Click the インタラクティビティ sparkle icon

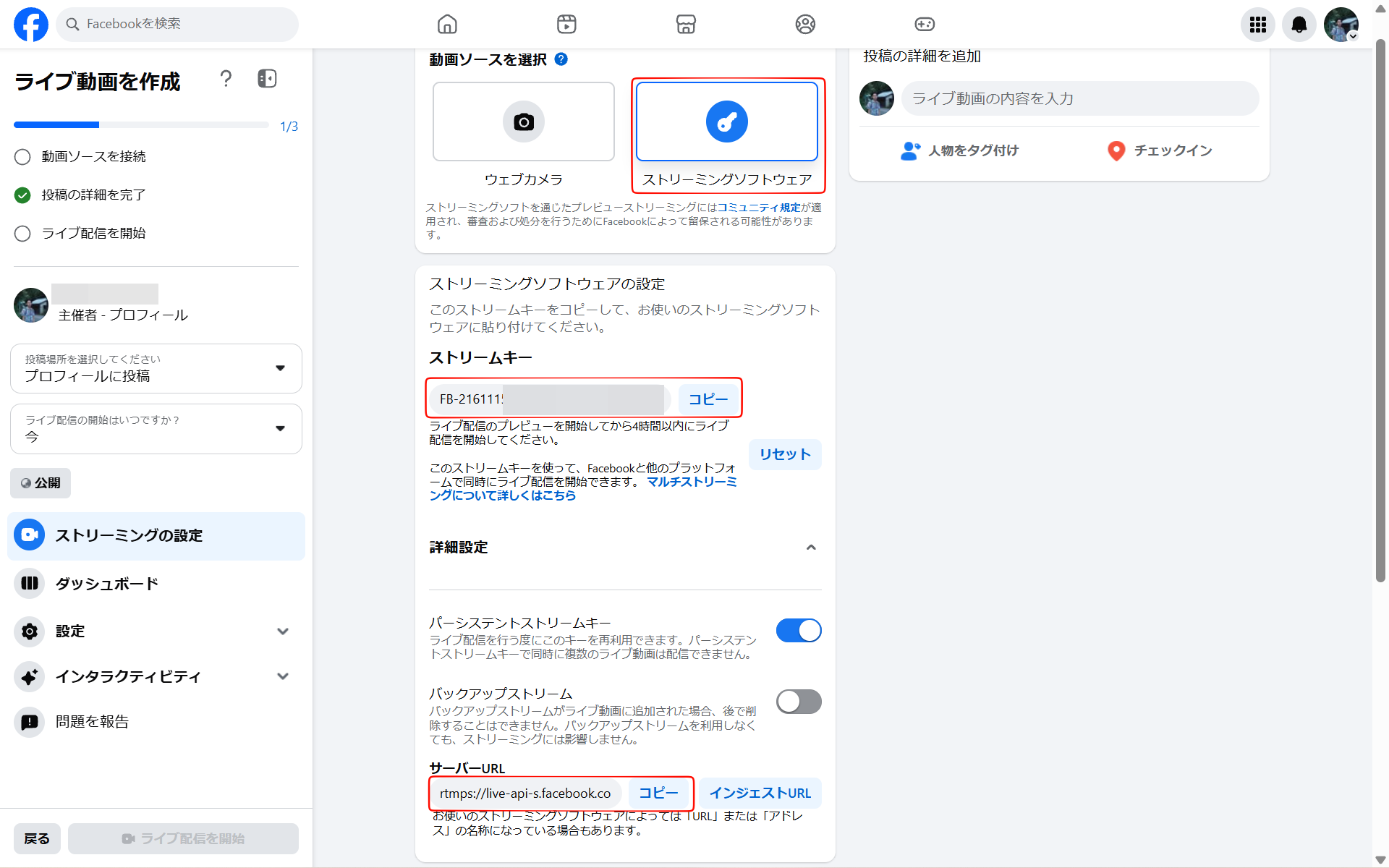pyautogui.click(x=30, y=677)
